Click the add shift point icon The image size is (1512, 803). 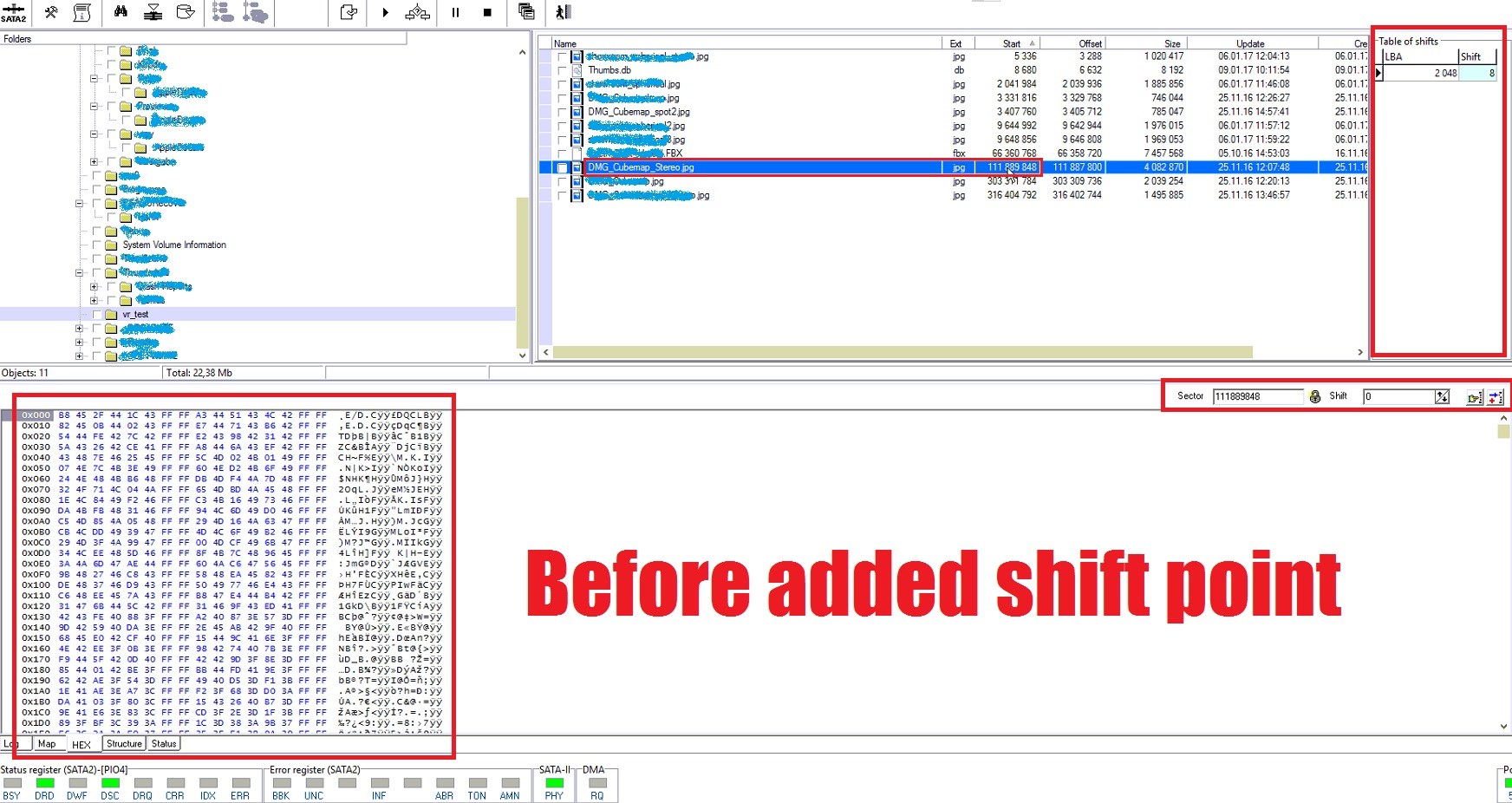pos(1496,397)
